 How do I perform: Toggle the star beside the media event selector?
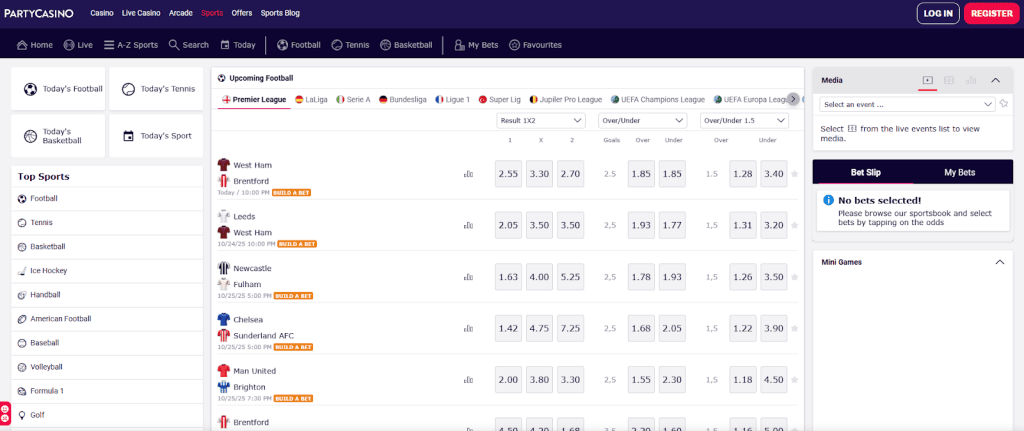coord(1004,104)
